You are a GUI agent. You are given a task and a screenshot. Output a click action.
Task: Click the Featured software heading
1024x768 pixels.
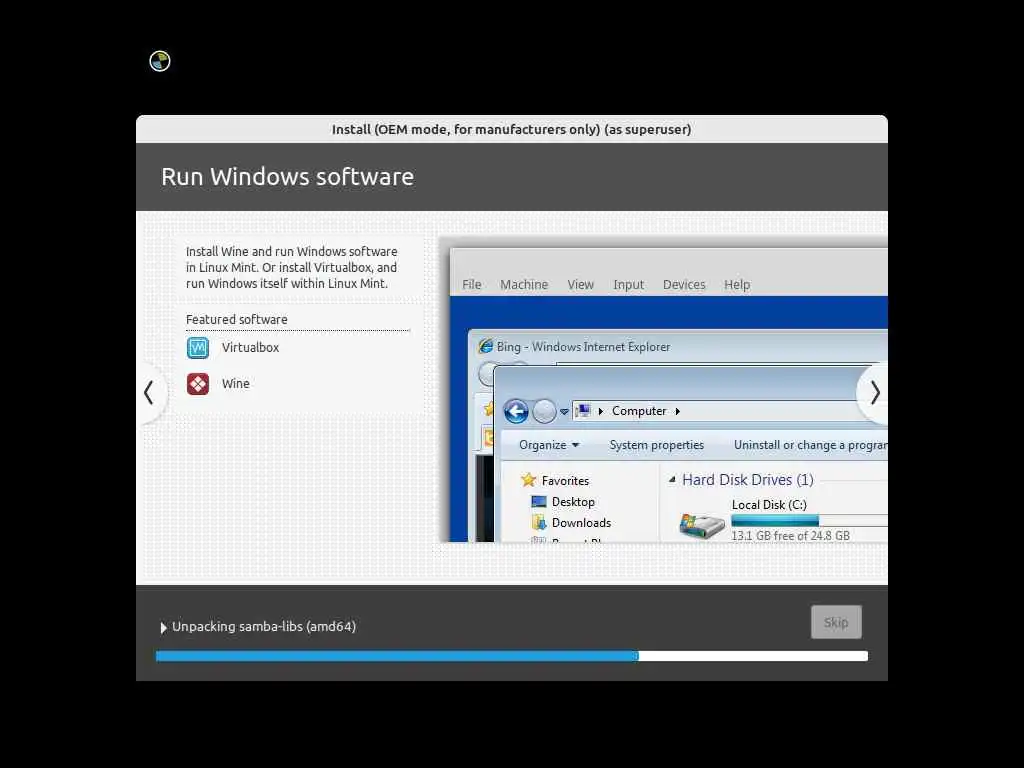(236, 319)
